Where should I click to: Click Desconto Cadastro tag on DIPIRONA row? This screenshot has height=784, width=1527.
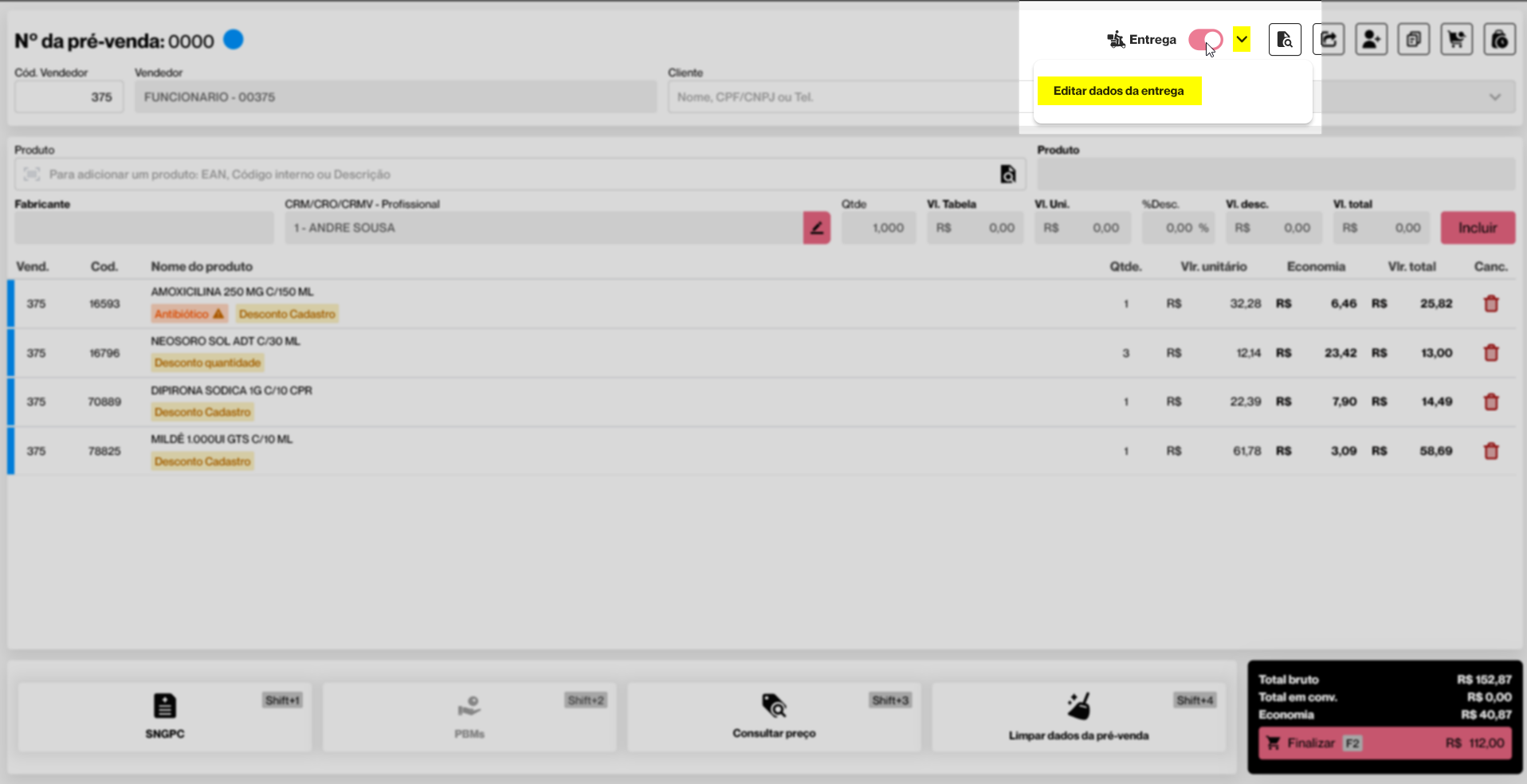202,413
